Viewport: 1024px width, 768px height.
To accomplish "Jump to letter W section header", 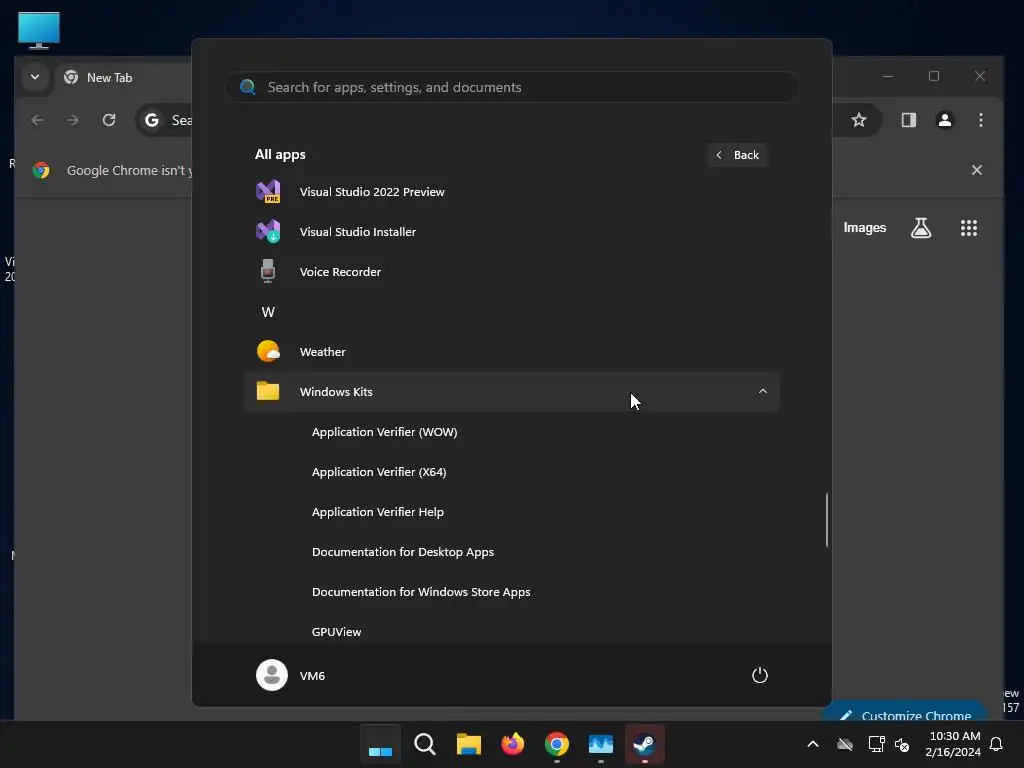I will coord(268,312).
